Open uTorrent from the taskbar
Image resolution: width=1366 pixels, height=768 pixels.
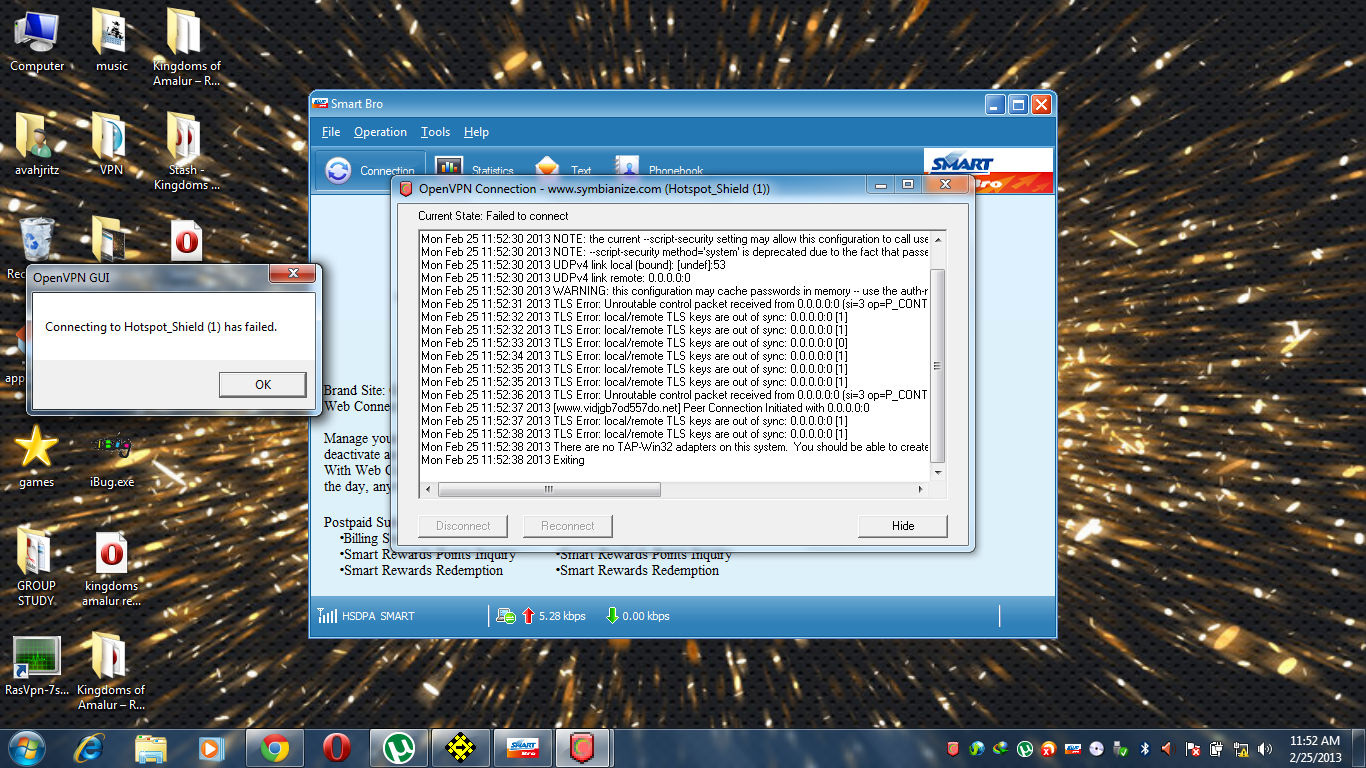[x=399, y=748]
